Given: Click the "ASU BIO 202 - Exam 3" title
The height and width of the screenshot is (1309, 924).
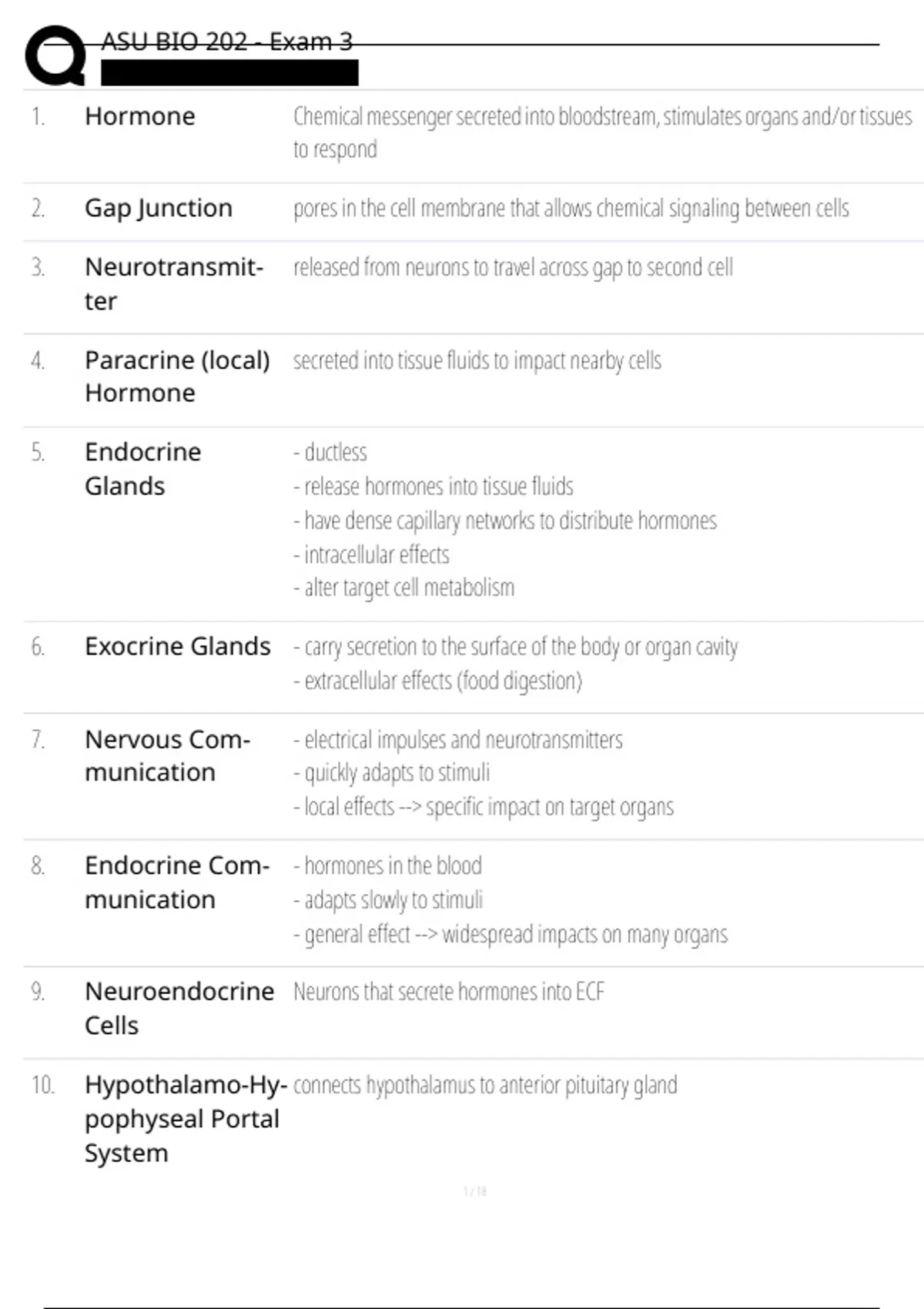Looking at the screenshot, I should click(226, 42).
